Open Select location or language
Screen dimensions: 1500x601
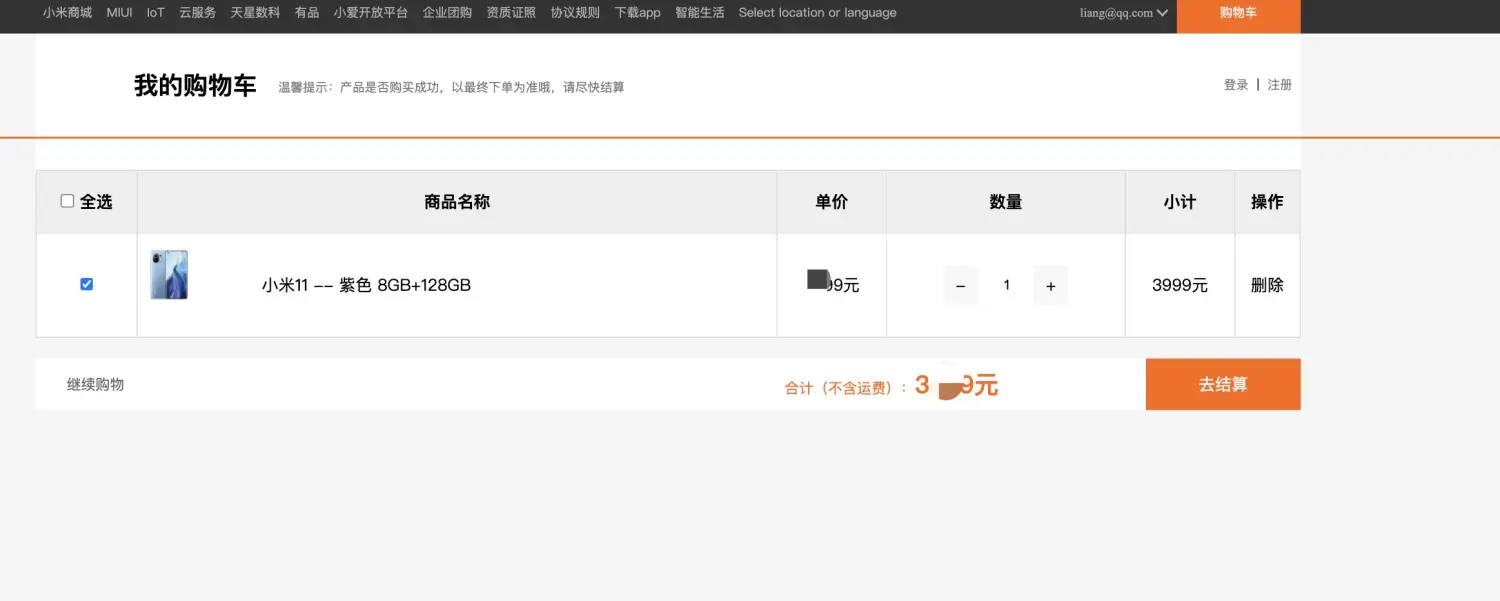817,13
